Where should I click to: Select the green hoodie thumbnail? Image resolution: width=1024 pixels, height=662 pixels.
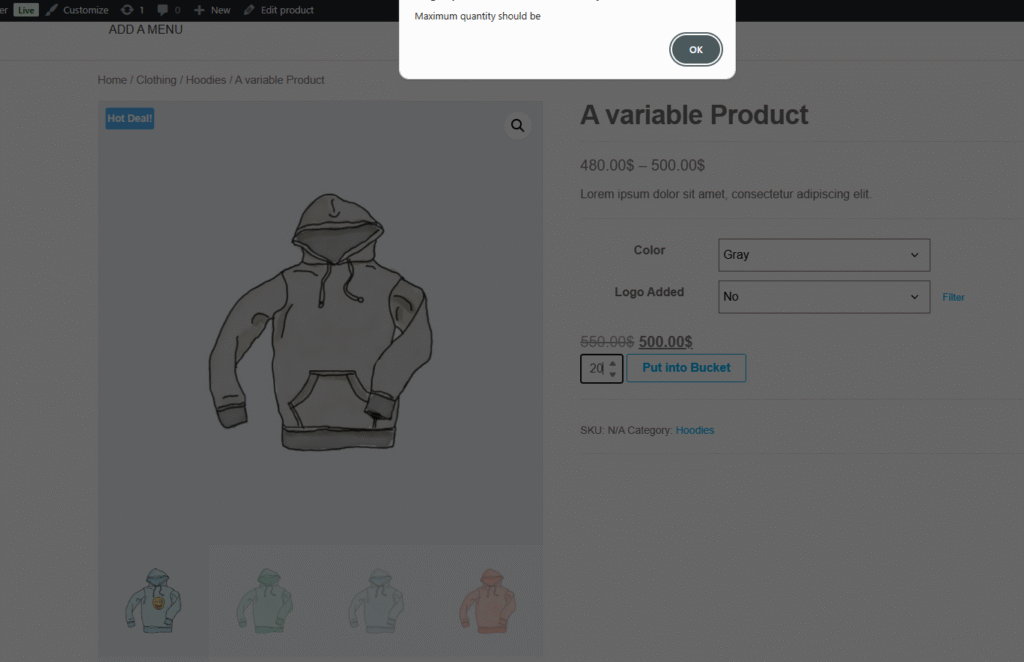[265, 599]
